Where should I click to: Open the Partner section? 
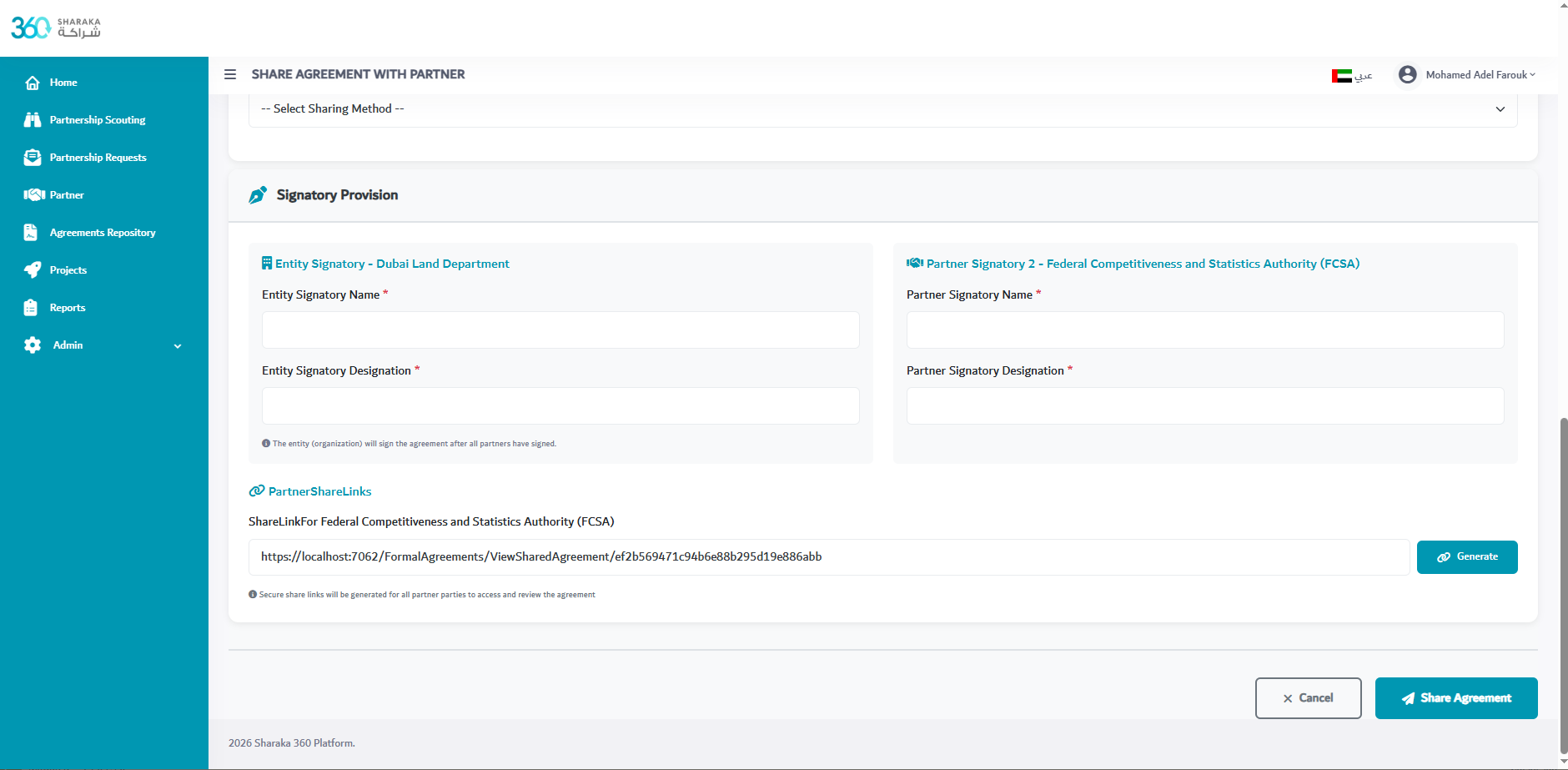tap(67, 195)
